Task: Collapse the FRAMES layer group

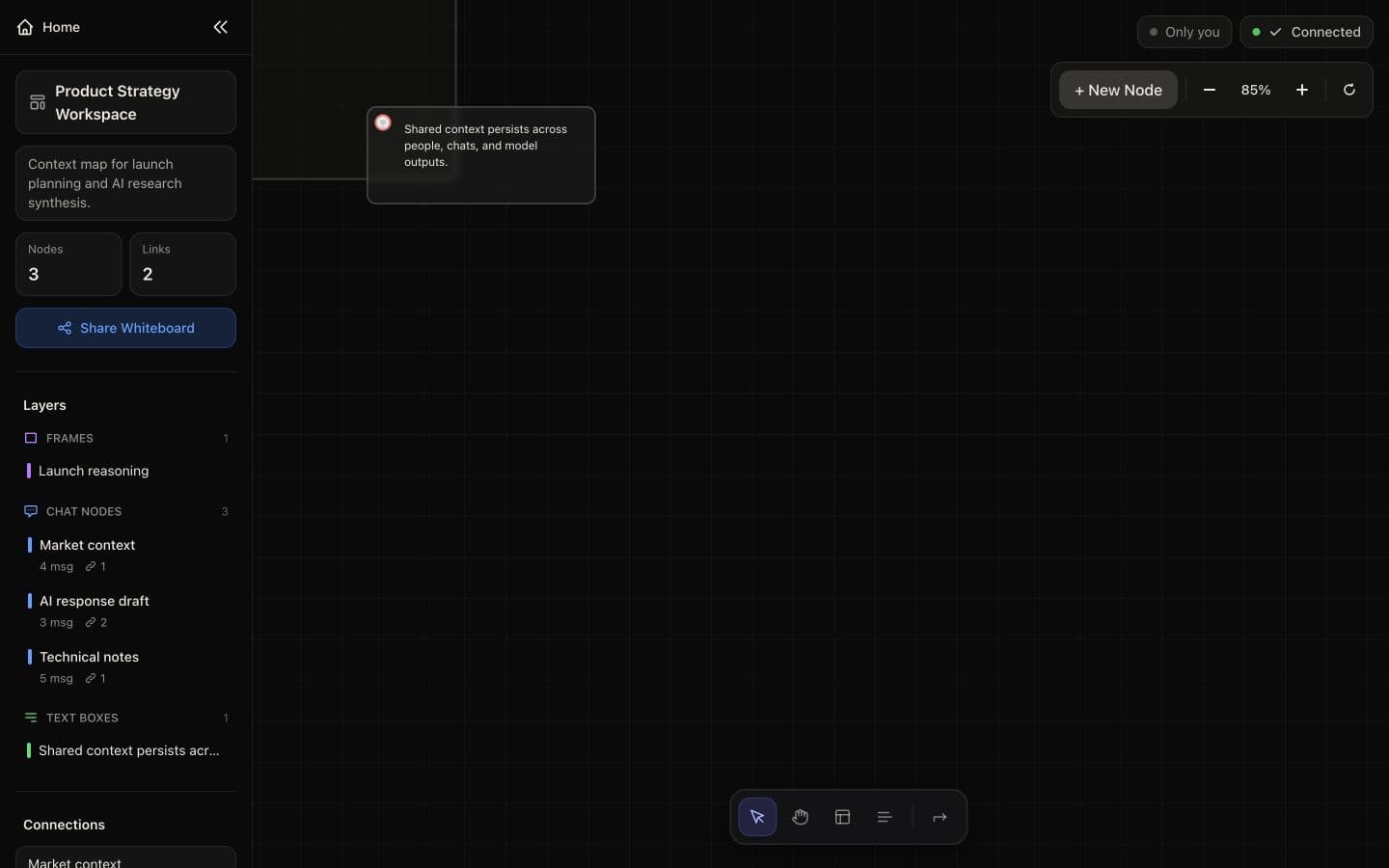Action: point(125,438)
